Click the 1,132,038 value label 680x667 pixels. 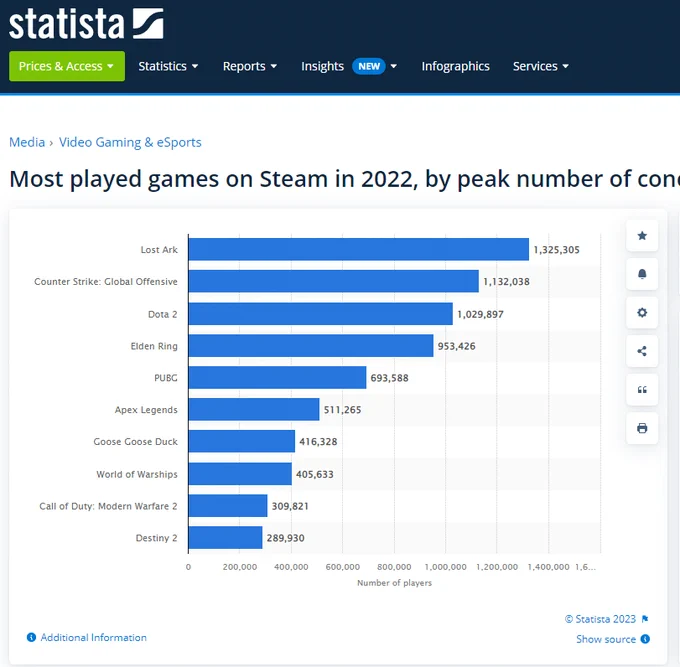[506, 281]
